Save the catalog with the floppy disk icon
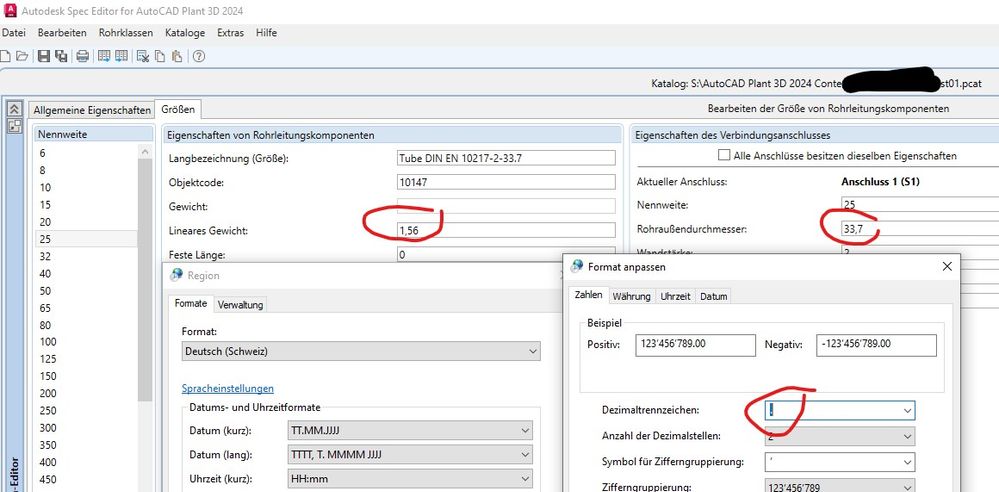This screenshot has height=492, width=999. click(44, 56)
